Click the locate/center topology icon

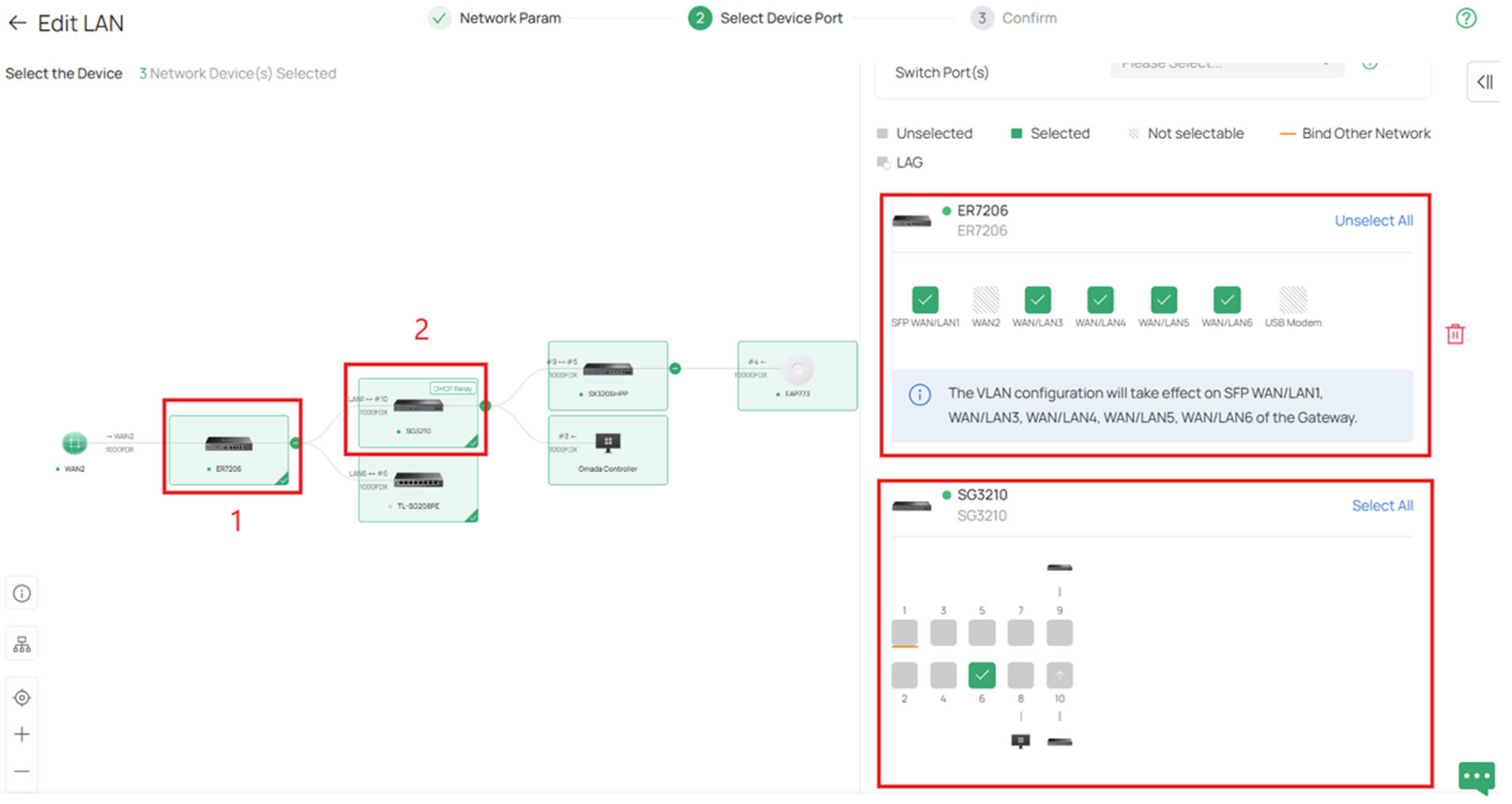[x=21, y=697]
